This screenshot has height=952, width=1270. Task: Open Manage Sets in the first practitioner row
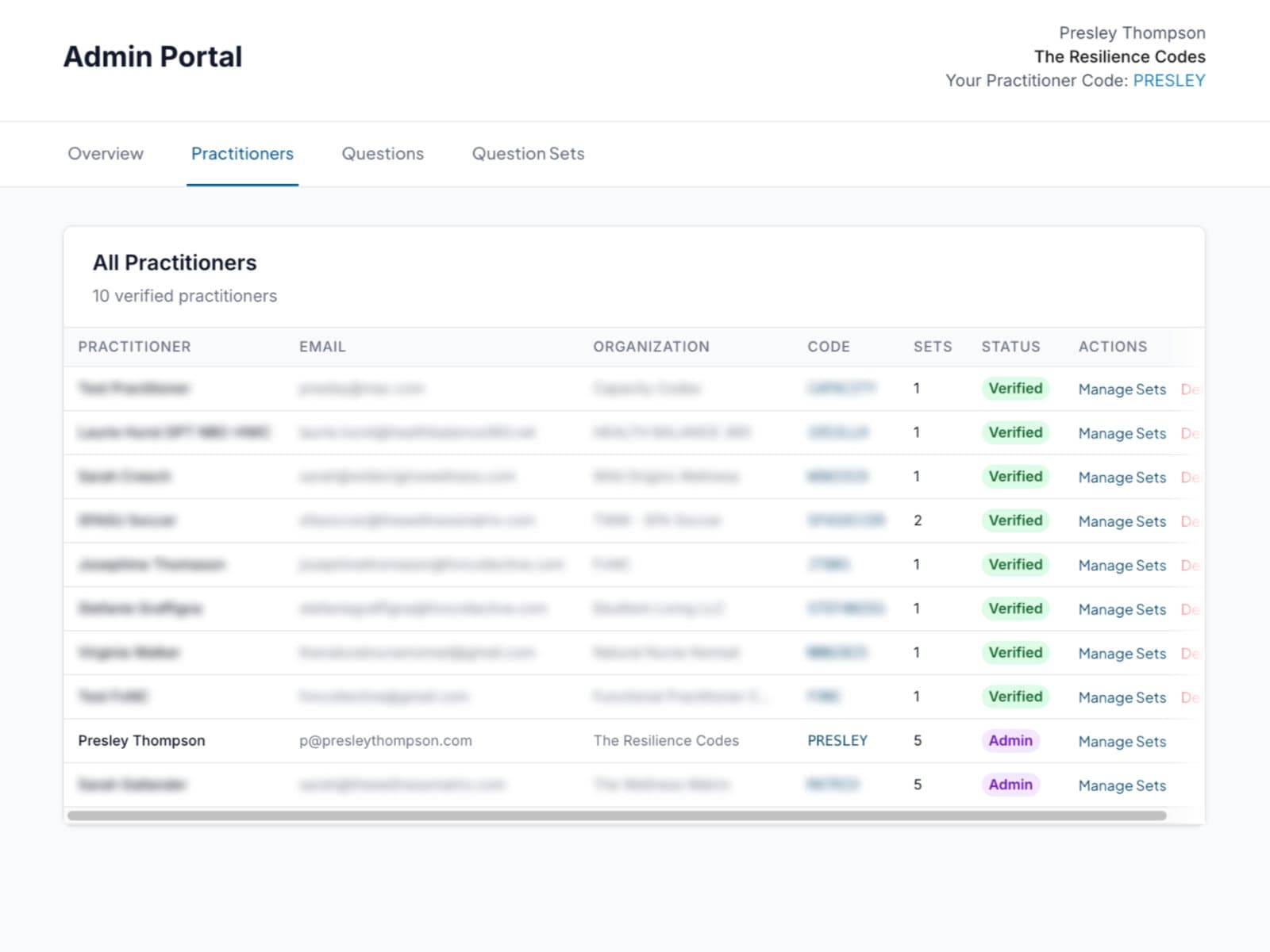pyautogui.click(x=1122, y=390)
